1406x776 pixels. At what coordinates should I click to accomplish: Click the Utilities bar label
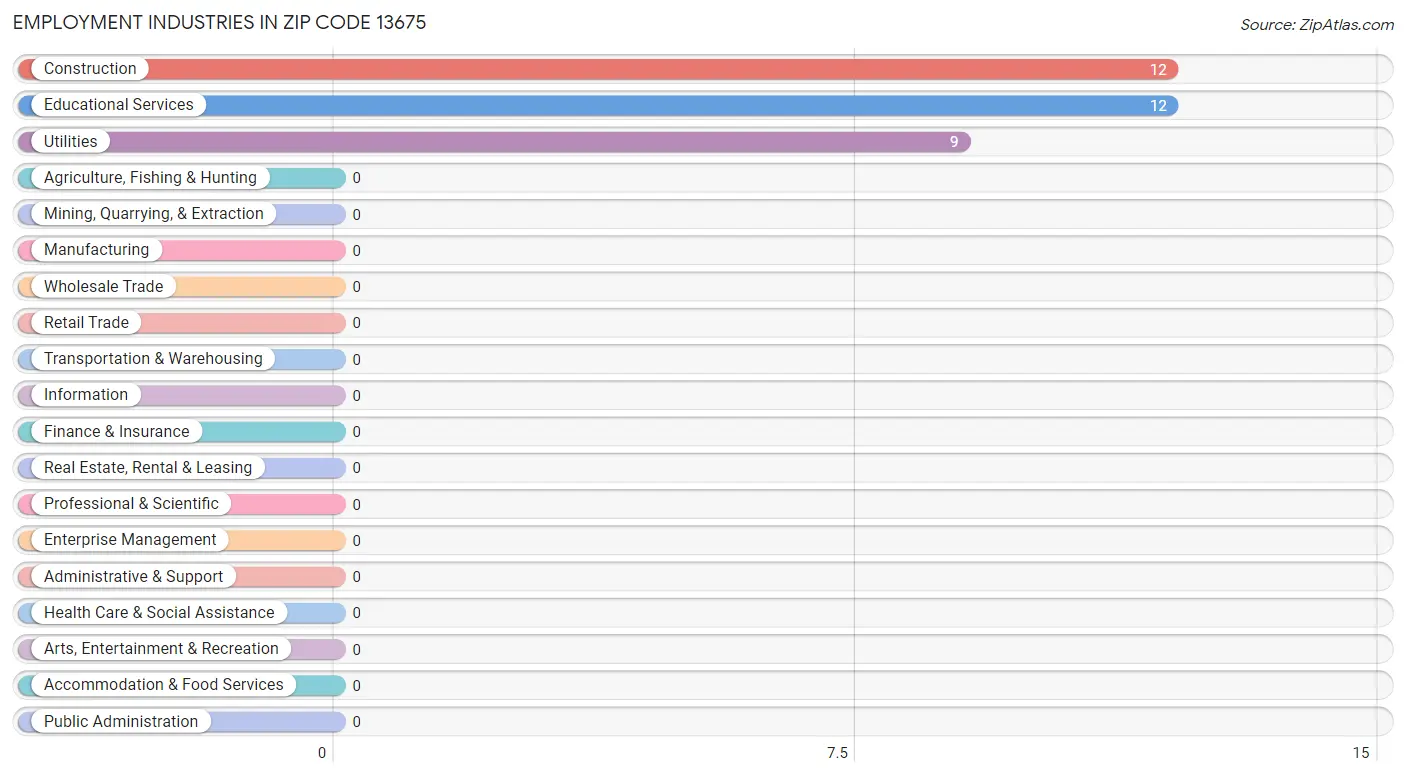[71, 142]
